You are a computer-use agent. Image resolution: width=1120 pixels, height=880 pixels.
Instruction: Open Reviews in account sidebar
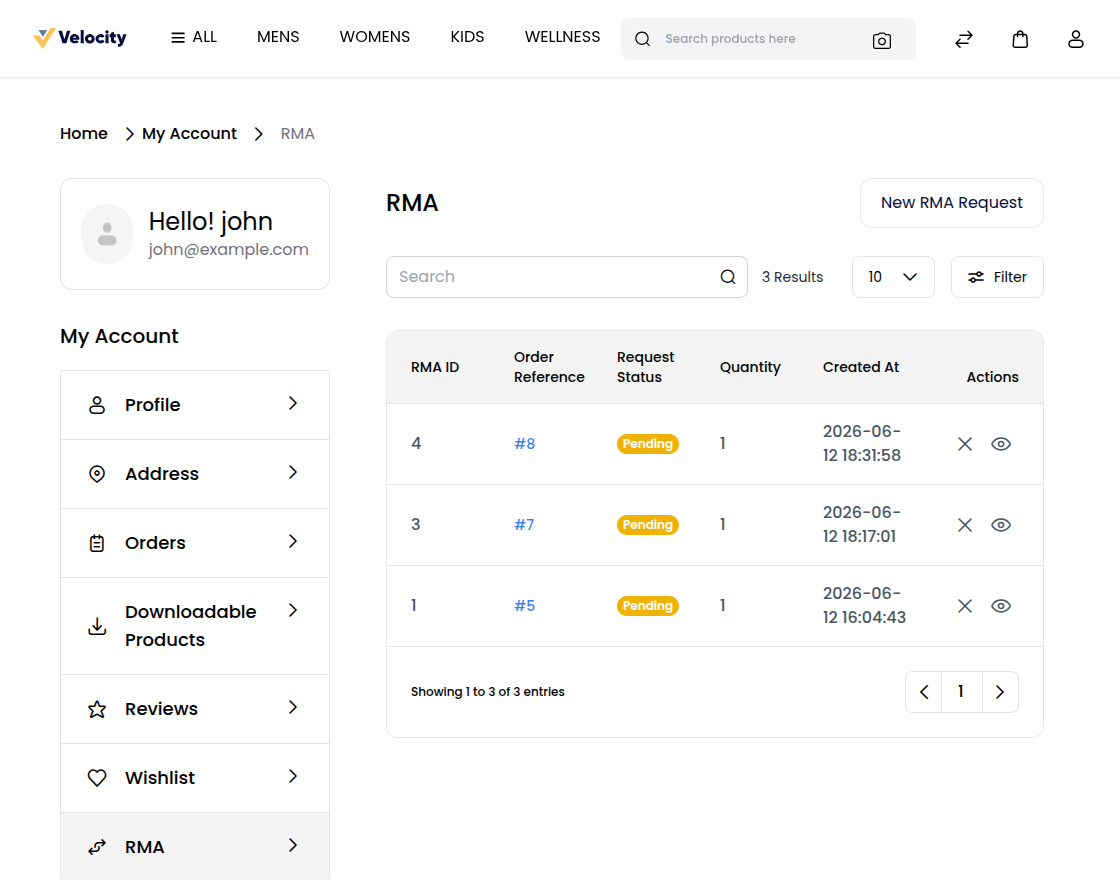[195, 709]
